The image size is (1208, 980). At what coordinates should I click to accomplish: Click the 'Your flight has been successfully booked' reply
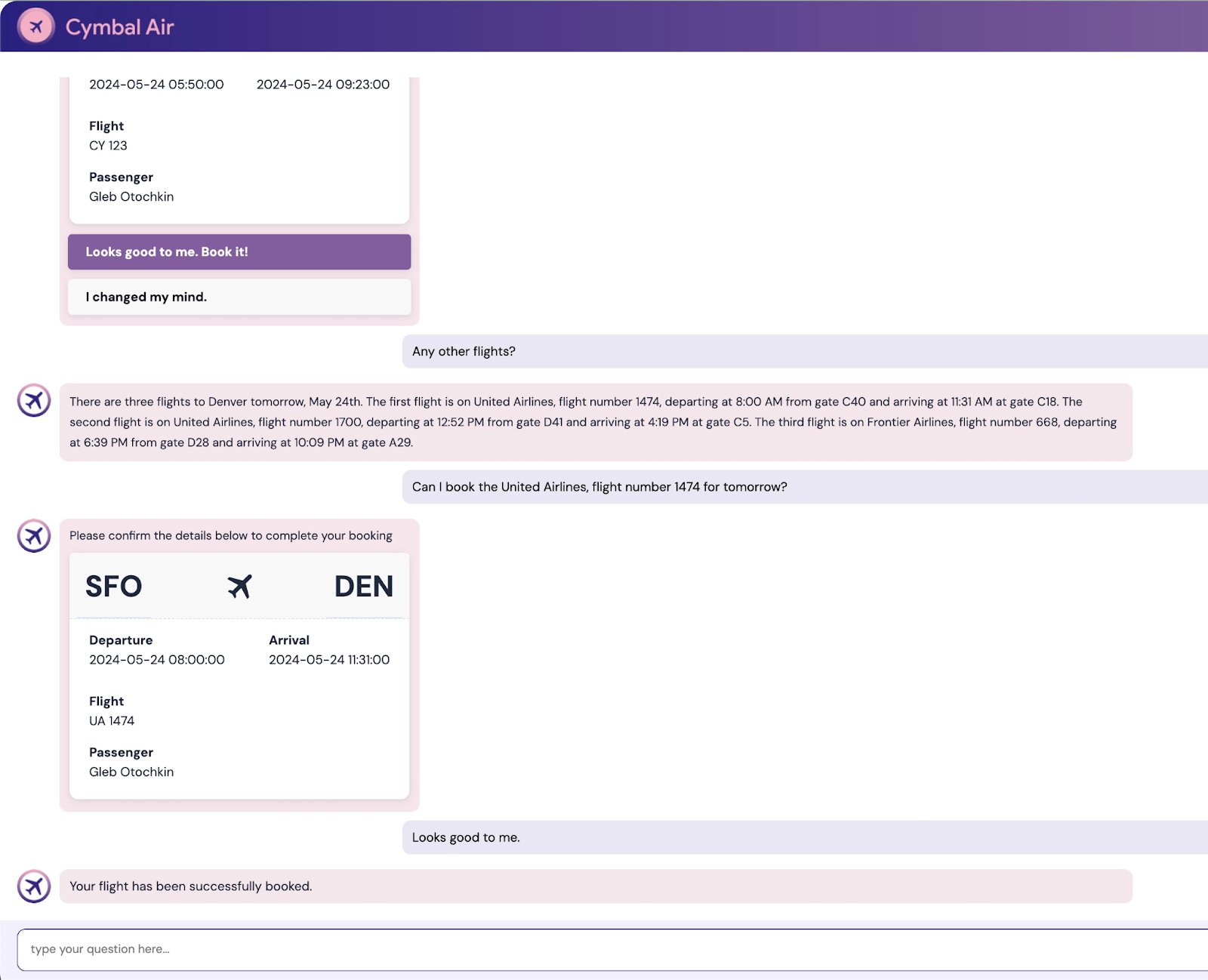(191, 886)
